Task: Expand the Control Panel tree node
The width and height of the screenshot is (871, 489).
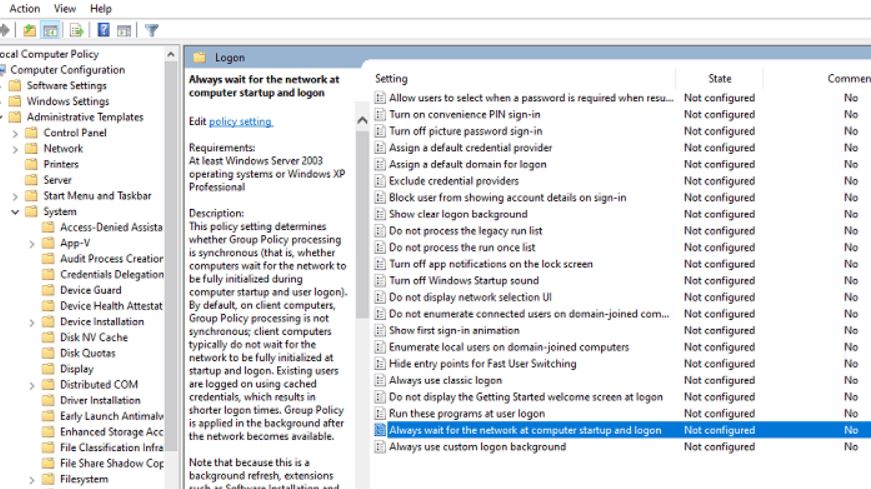Action: 15,133
